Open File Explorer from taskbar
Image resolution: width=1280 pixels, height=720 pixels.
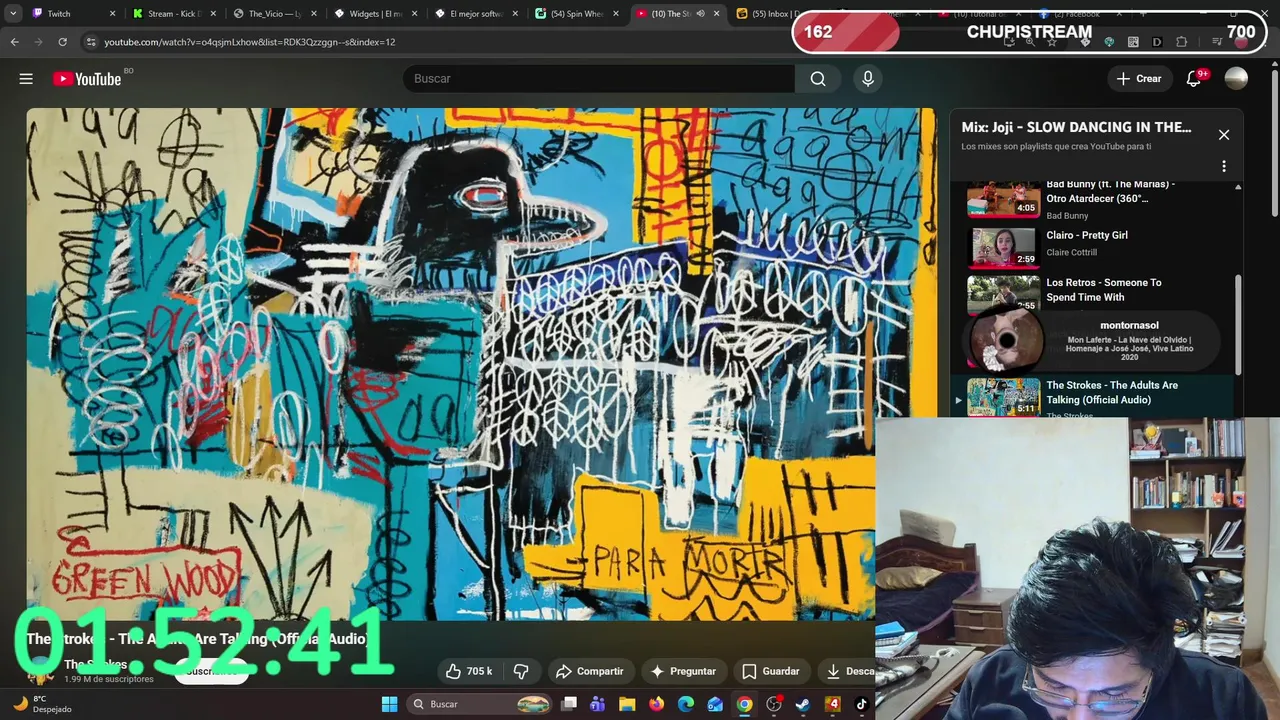click(x=627, y=704)
